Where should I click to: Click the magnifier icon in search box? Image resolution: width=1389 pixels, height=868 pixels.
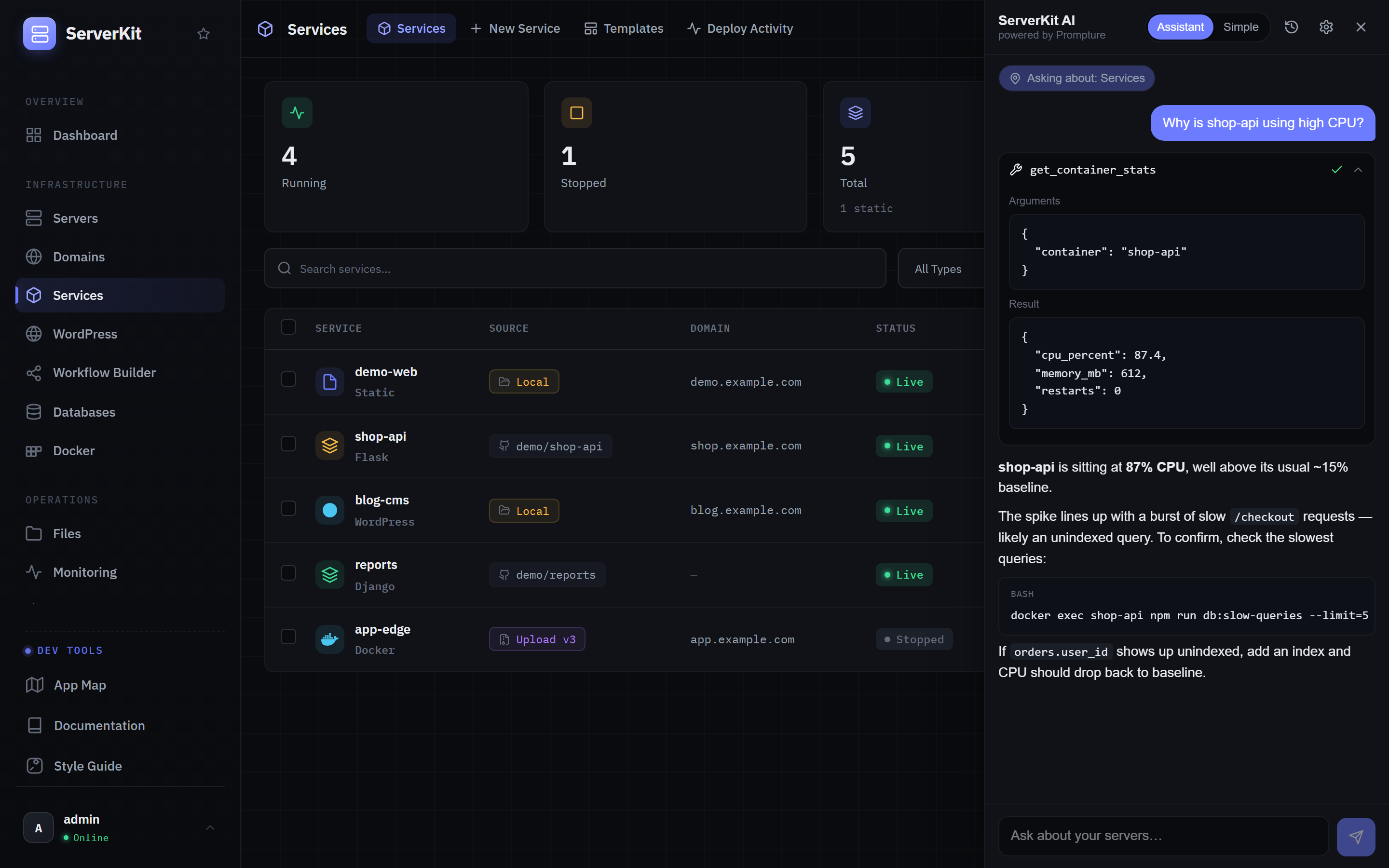click(284, 268)
